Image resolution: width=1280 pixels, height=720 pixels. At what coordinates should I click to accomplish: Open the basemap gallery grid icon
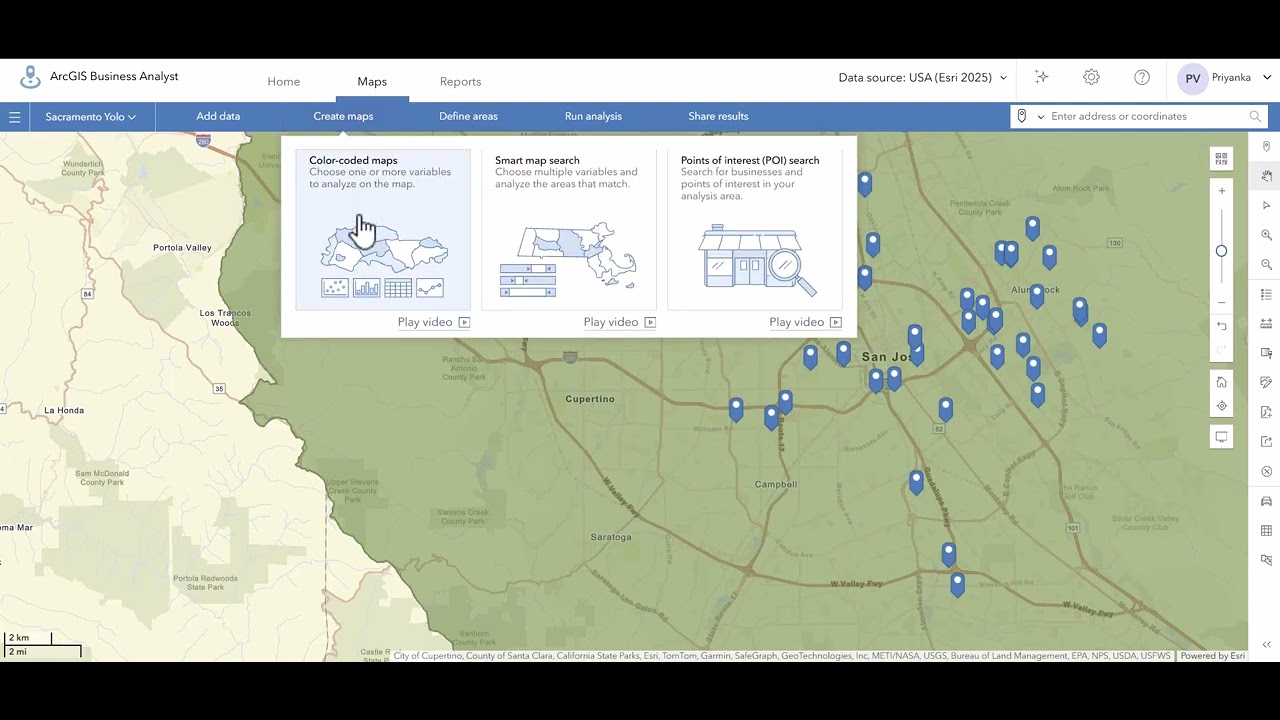tap(1221, 158)
